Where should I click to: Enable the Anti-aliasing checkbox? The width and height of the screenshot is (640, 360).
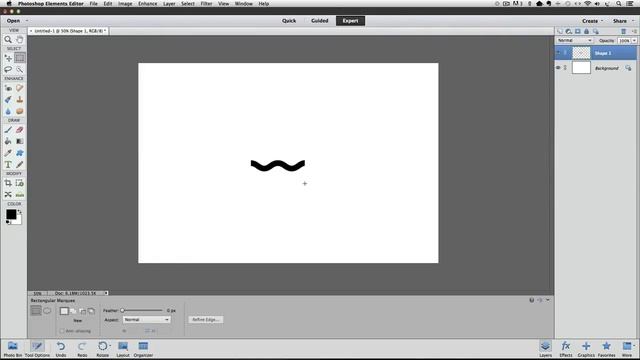62,331
